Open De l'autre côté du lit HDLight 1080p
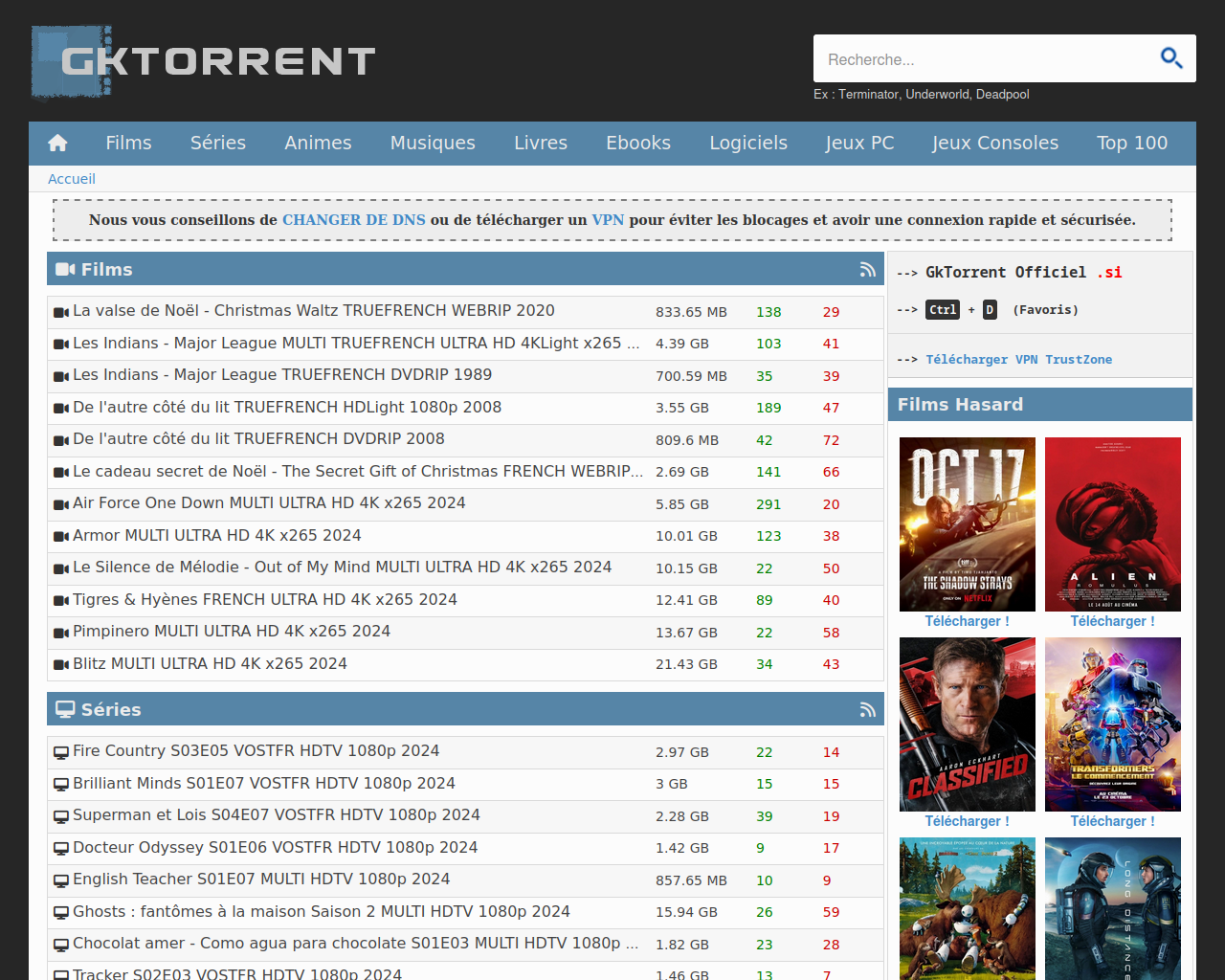This screenshot has height=980, width=1225. pos(287,407)
